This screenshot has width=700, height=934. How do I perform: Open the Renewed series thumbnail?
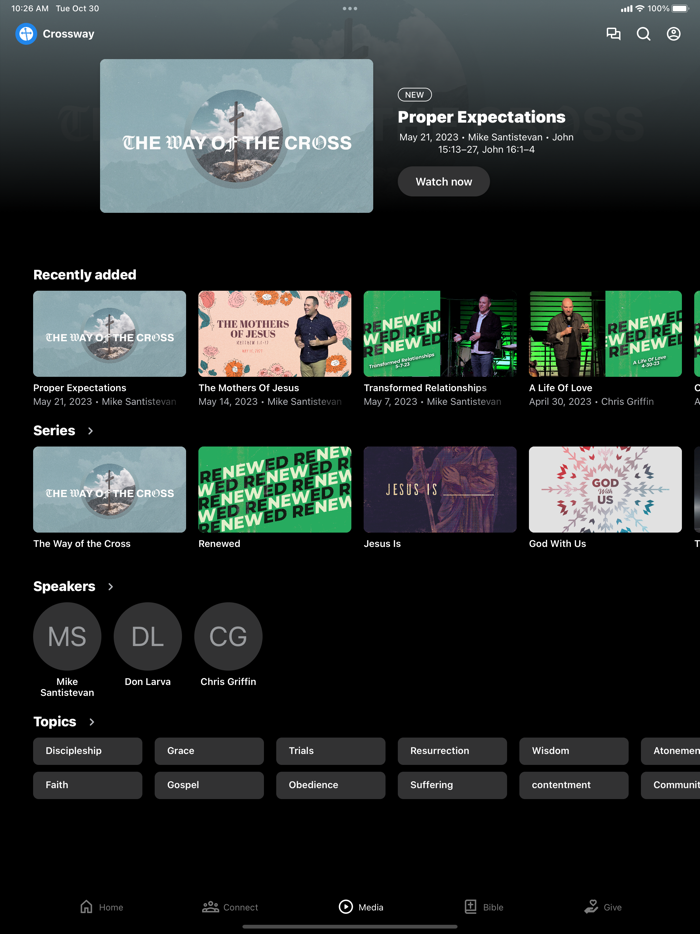pyautogui.click(x=275, y=490)
